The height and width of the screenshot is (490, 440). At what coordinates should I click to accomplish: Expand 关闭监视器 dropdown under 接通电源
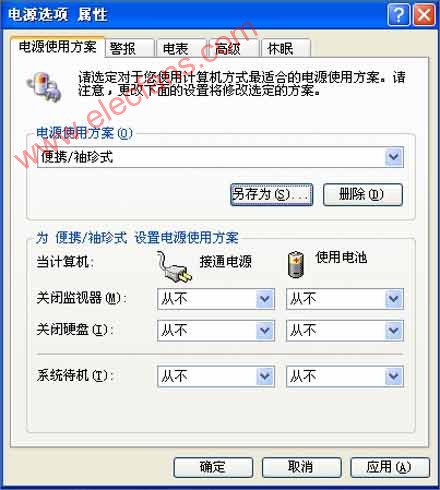pos(265,299)
